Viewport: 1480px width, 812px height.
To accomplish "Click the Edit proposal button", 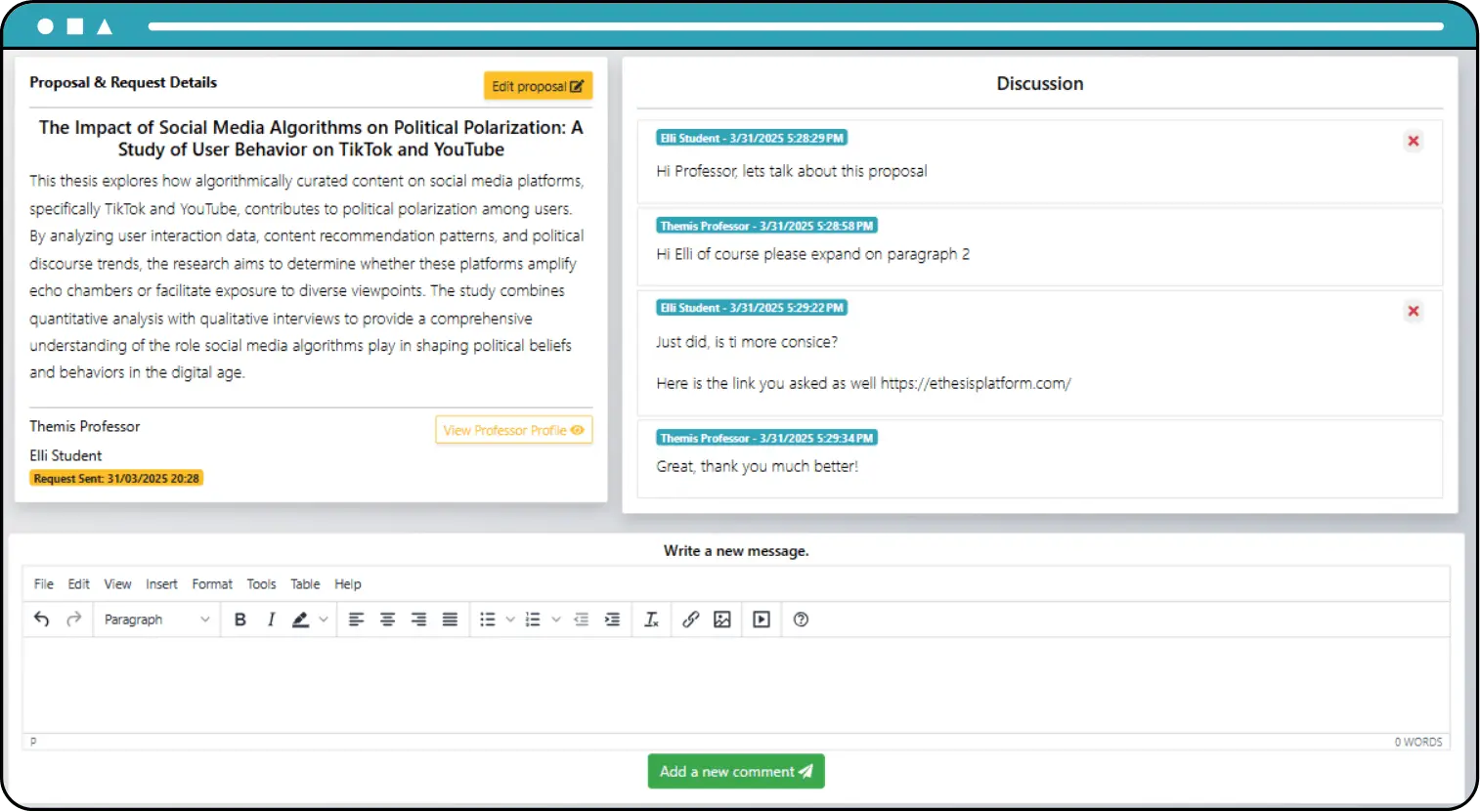I will pos(538,86).
